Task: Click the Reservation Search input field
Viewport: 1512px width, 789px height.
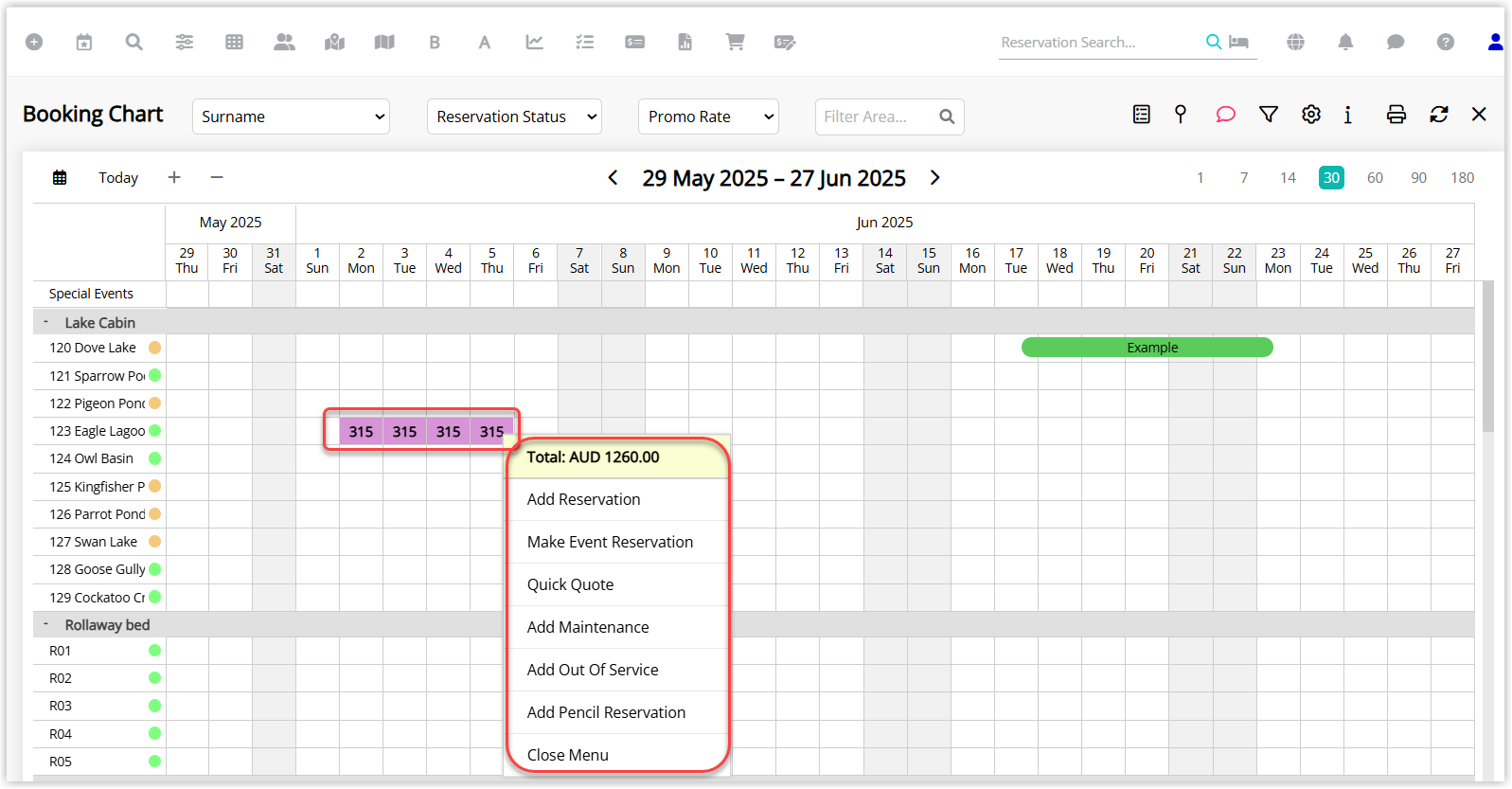Action: pyautogui.click(x=1100, y=42)
